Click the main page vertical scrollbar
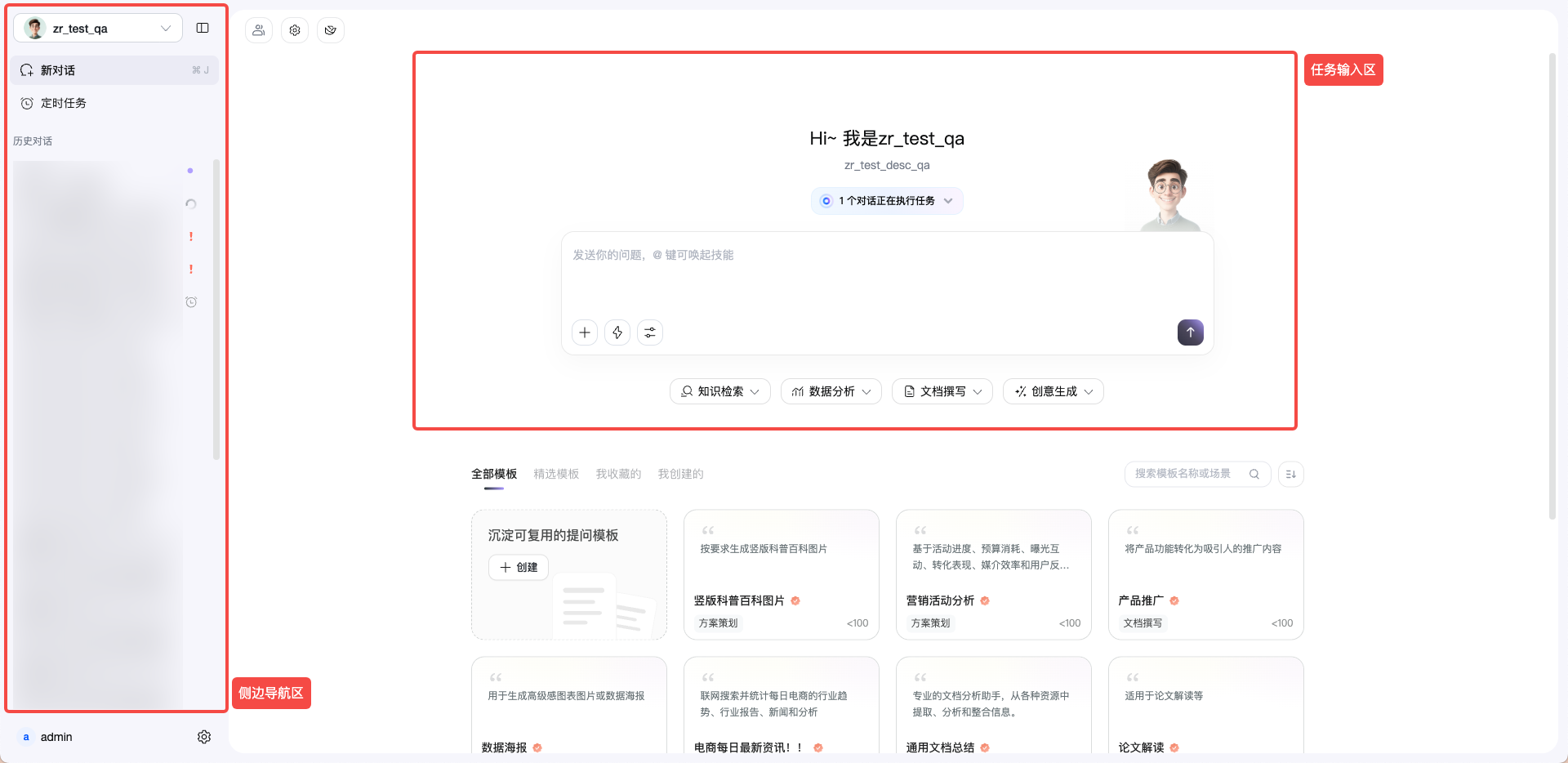This screenshot has width=1568, height=763. point(1552,286)
